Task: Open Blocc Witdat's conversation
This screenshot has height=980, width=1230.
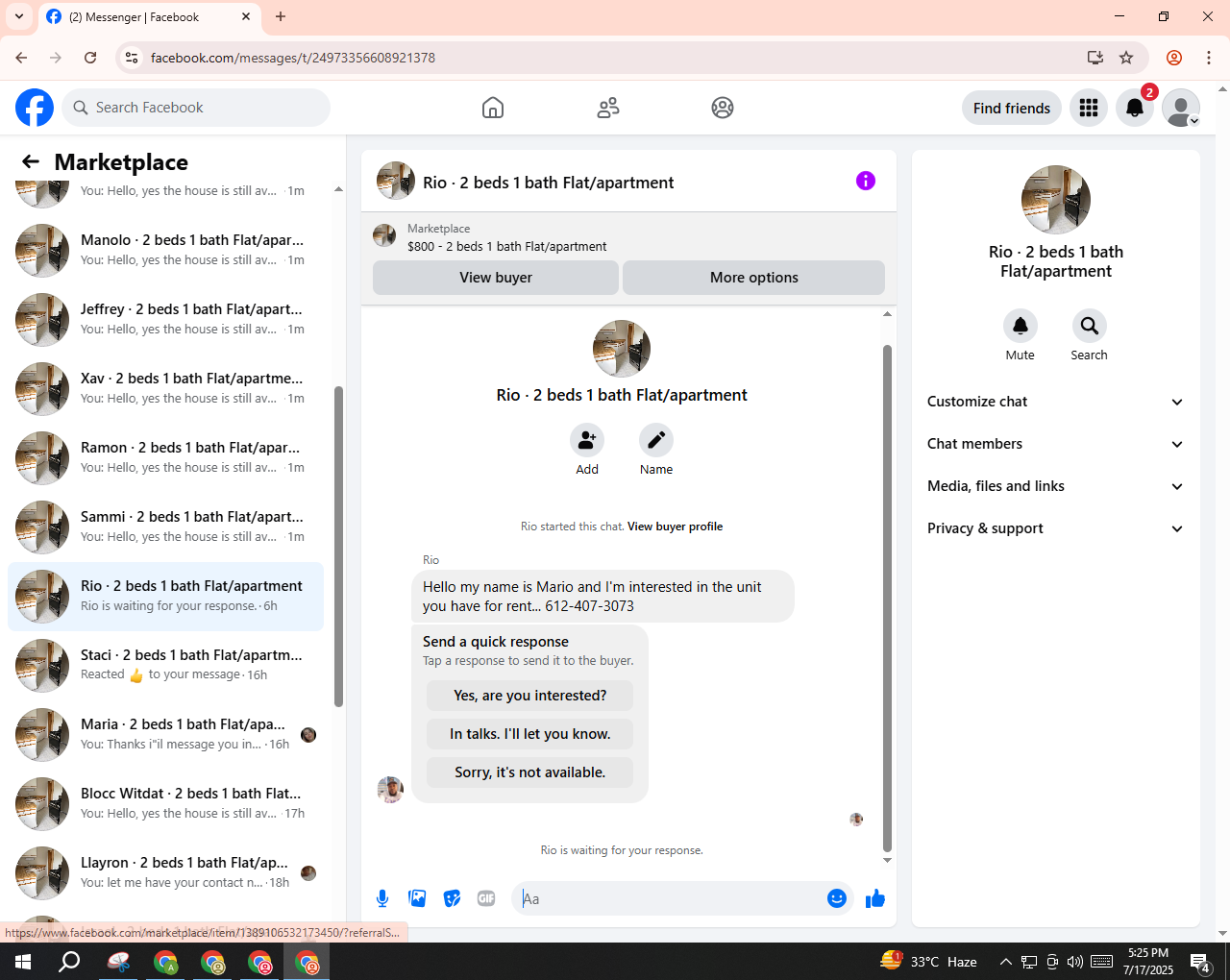Action: coord(165,804)
